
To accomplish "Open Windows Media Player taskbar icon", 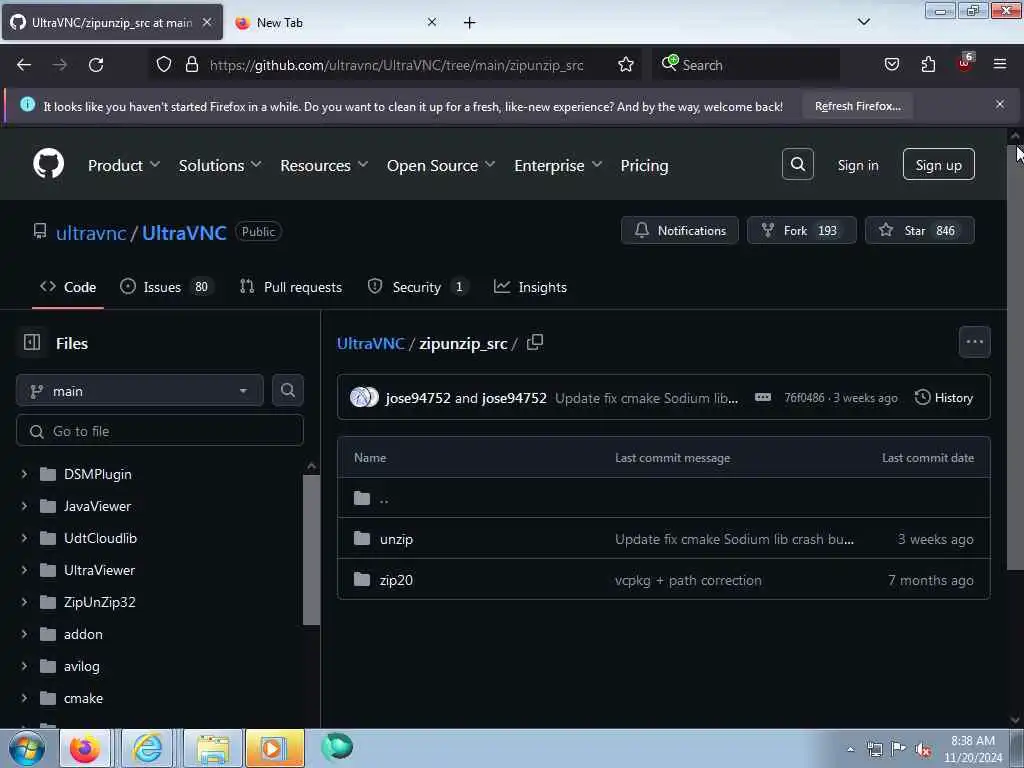I will tap(274, 748).
